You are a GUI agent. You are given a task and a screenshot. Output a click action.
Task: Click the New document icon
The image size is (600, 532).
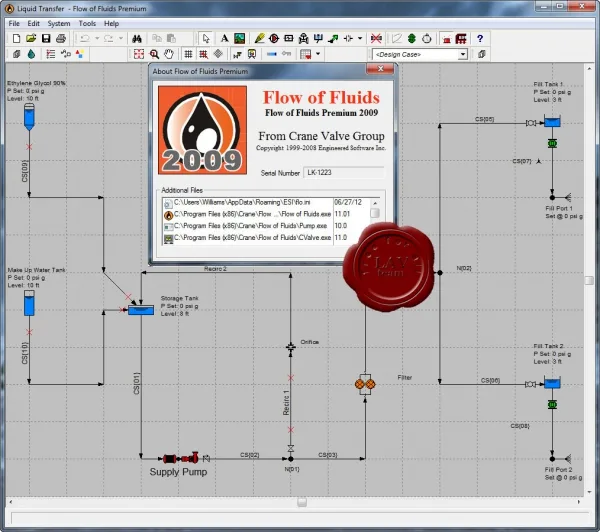[x=16, y=38]
